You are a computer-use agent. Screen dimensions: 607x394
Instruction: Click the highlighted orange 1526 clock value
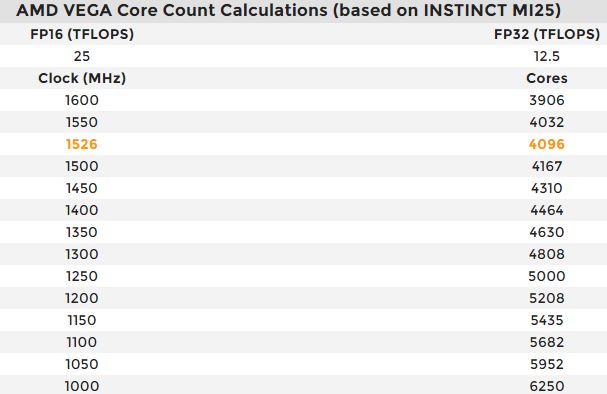click(x=81, y=144)
